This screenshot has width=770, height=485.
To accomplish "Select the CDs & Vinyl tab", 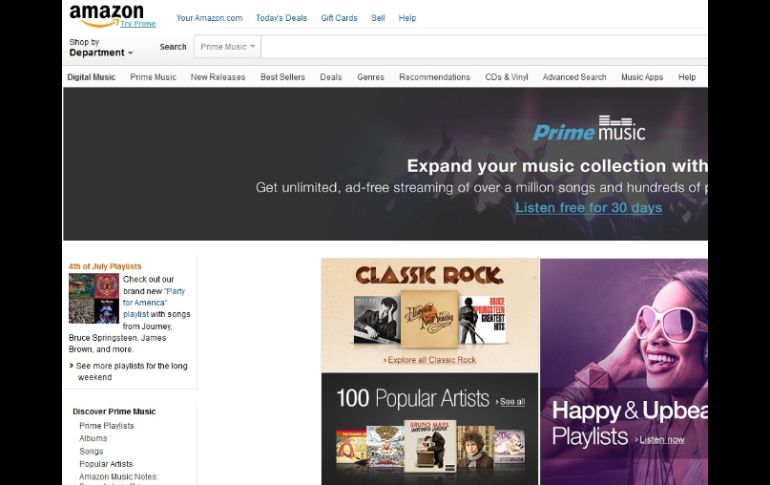I will 506,77.
